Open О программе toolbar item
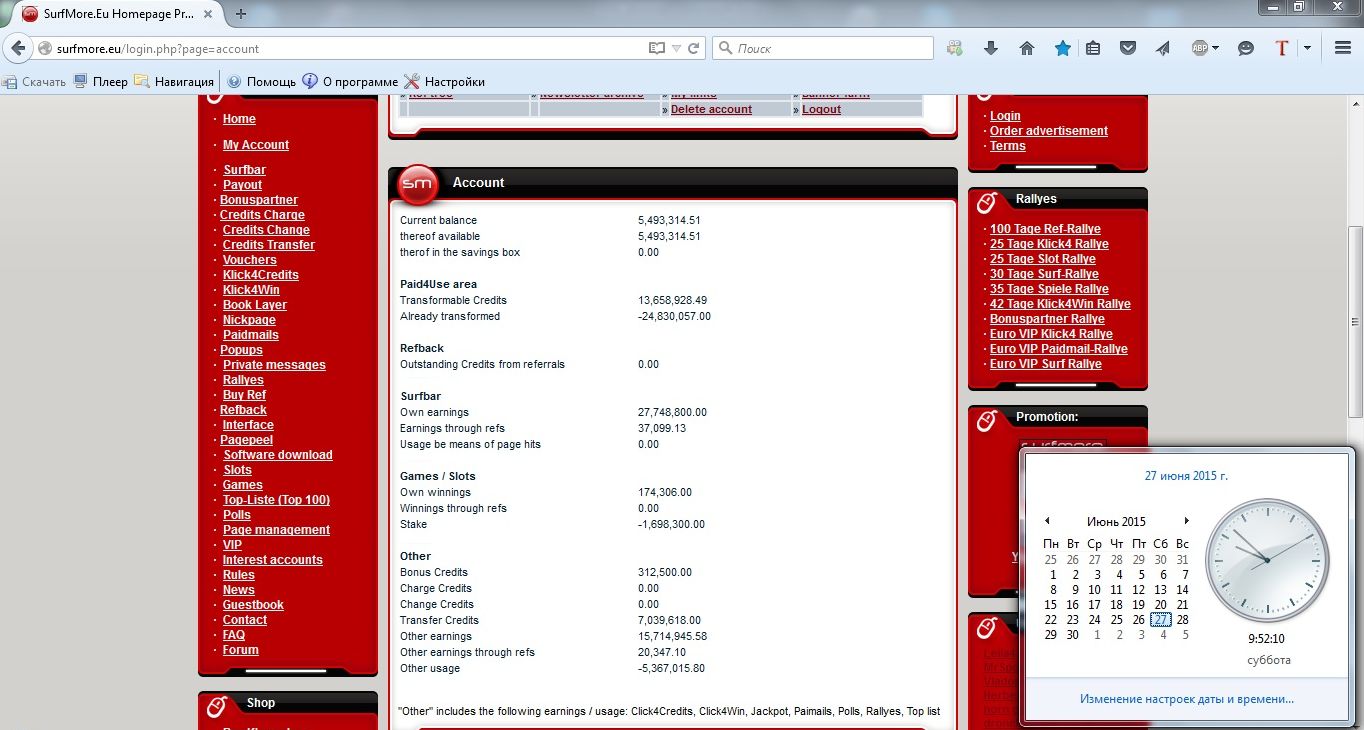Screen dimensions: 1364x730 (349, 82)
